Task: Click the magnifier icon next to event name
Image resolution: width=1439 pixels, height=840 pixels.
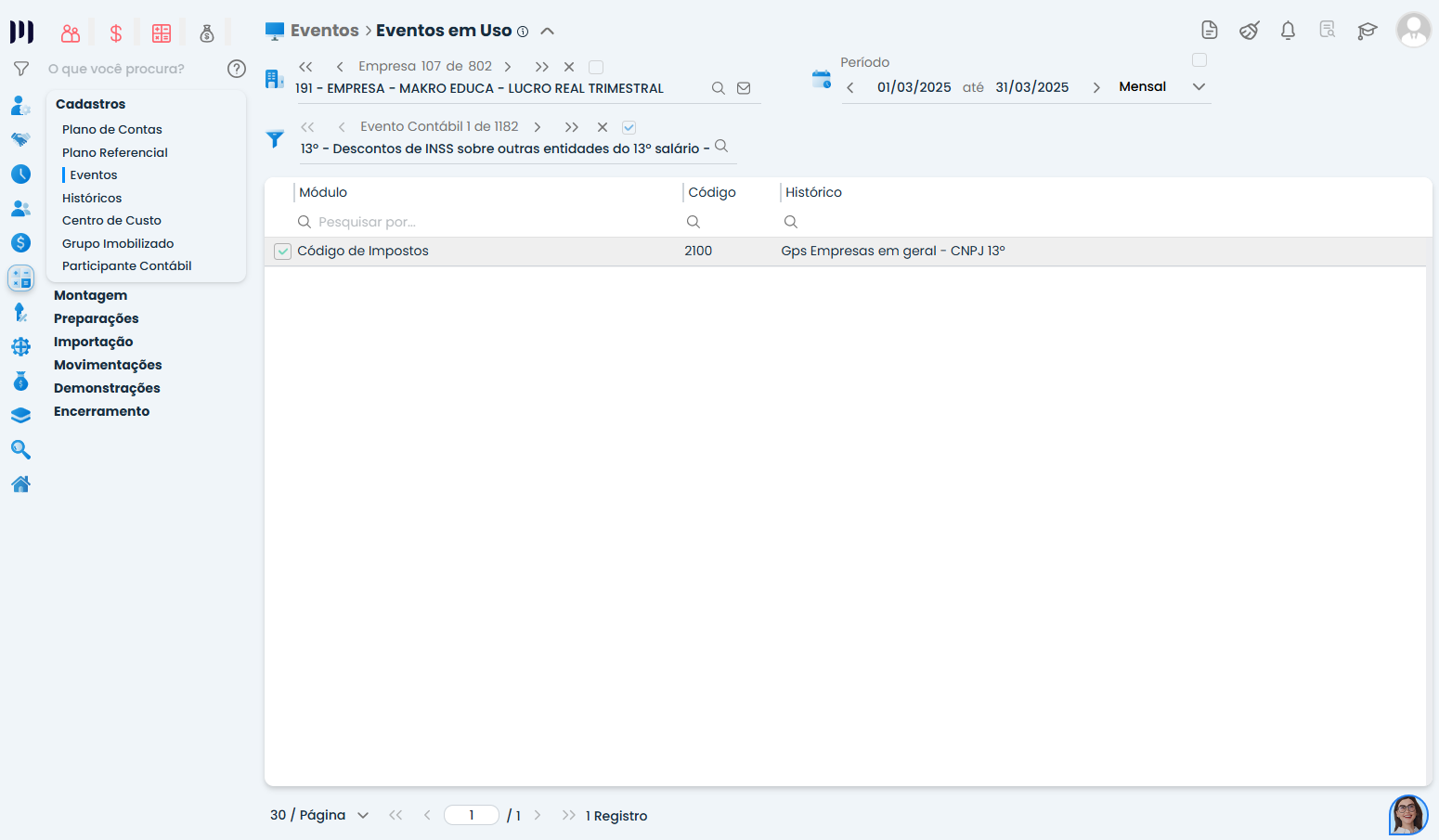Action: tap(721, 147)
